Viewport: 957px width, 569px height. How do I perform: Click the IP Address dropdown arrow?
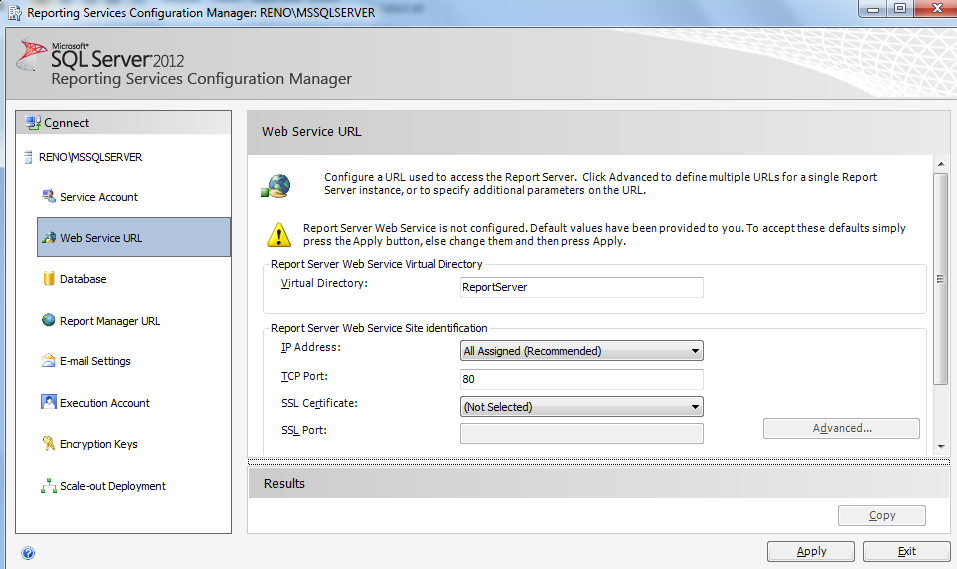695,351
